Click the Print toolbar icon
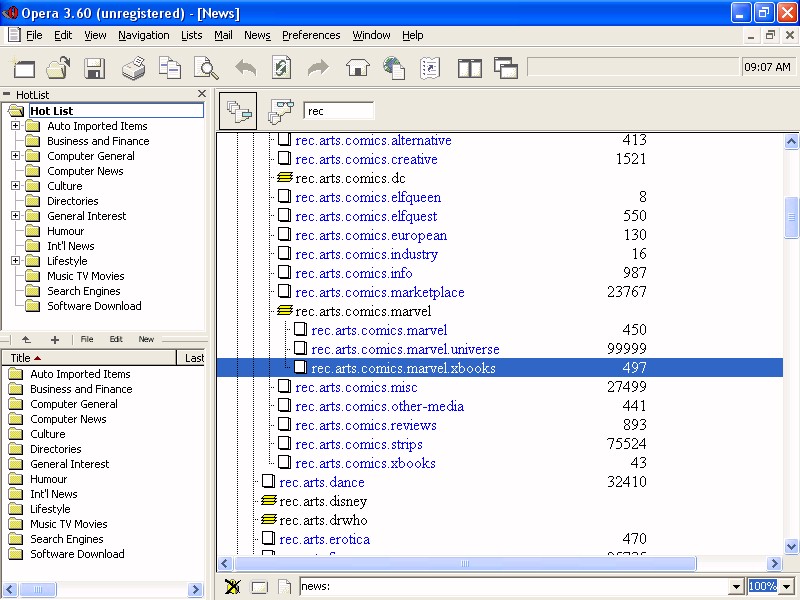The width and height of the screenshot is (800, 600). (134, 68)
